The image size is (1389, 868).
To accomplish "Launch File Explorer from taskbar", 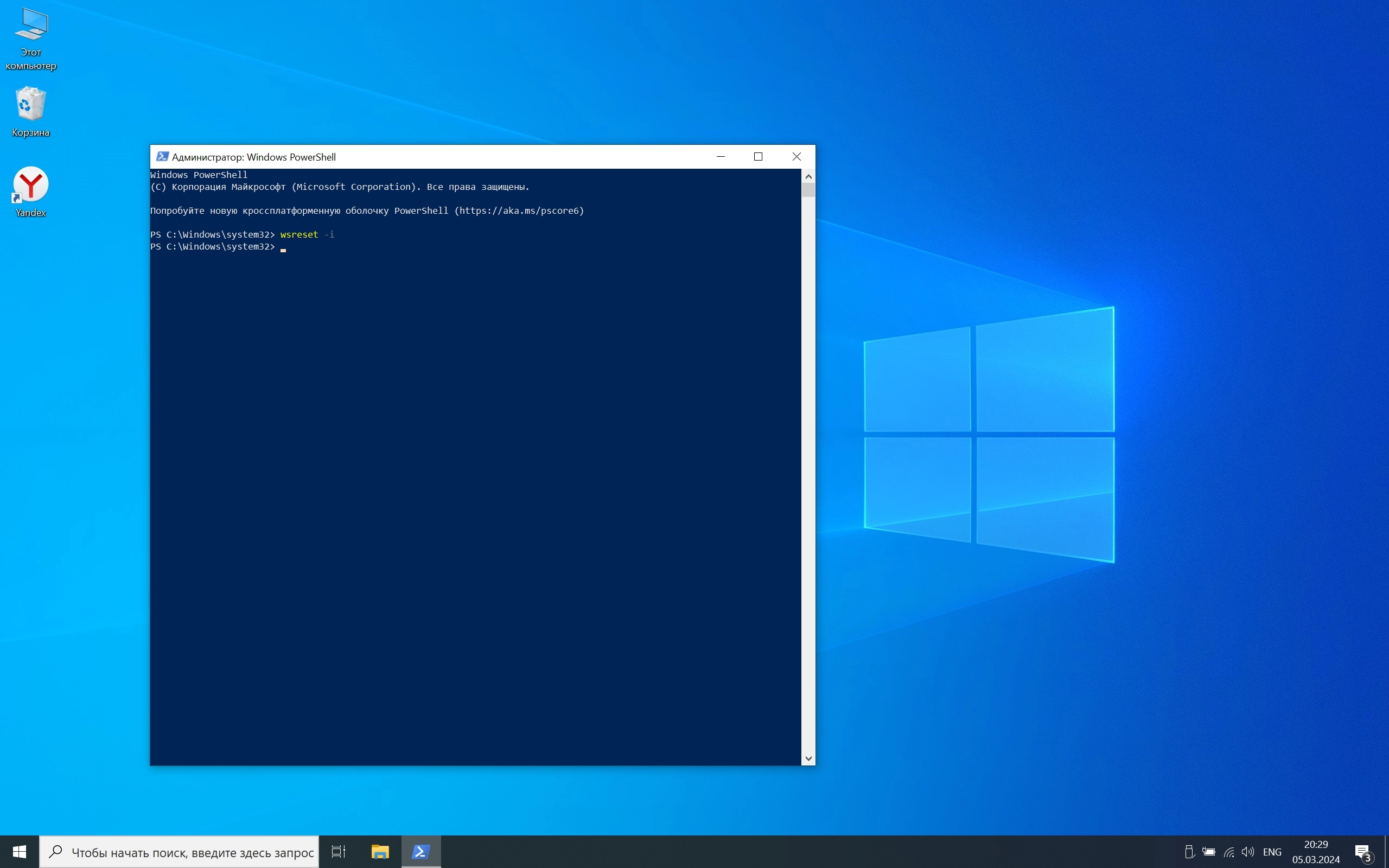I will pos(380,852).
